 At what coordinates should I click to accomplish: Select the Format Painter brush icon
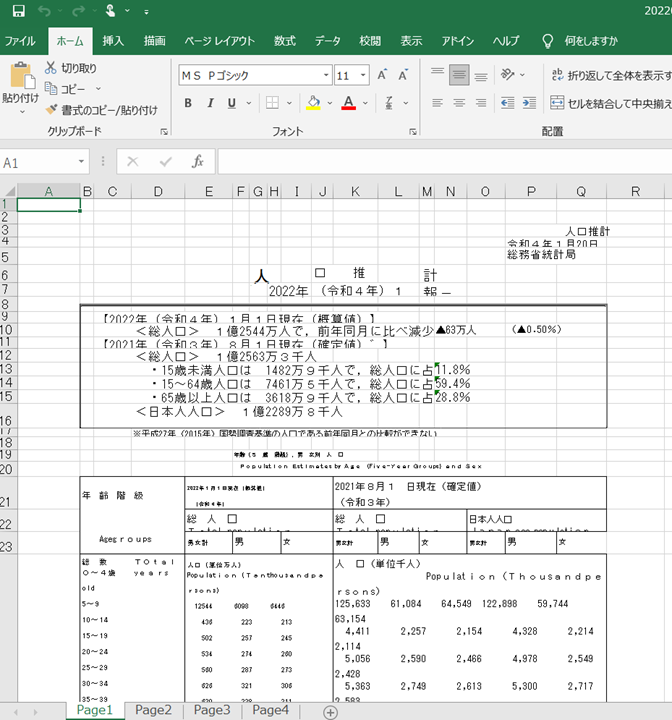[x=51, y=109]
